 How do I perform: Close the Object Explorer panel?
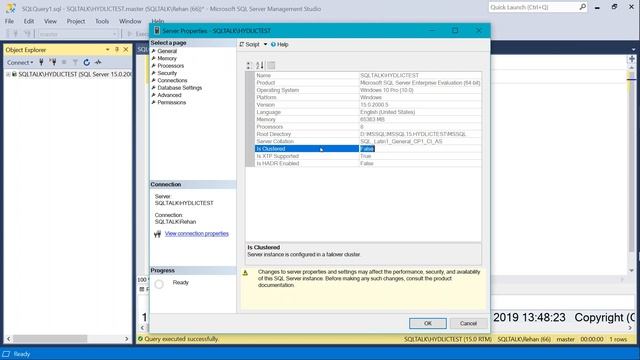[126, 49]
